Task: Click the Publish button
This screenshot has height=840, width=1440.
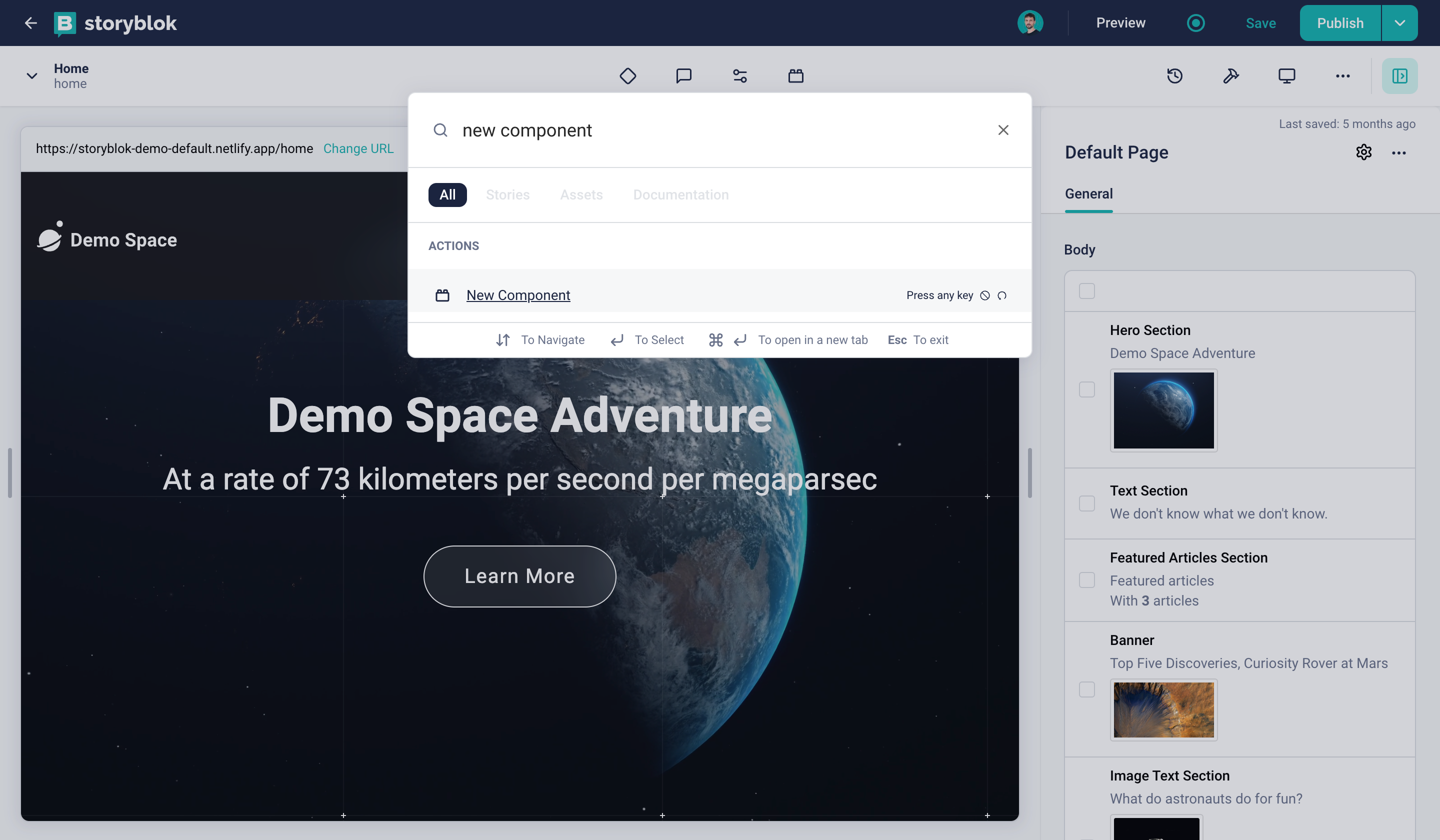Action: click(1340, 22)
